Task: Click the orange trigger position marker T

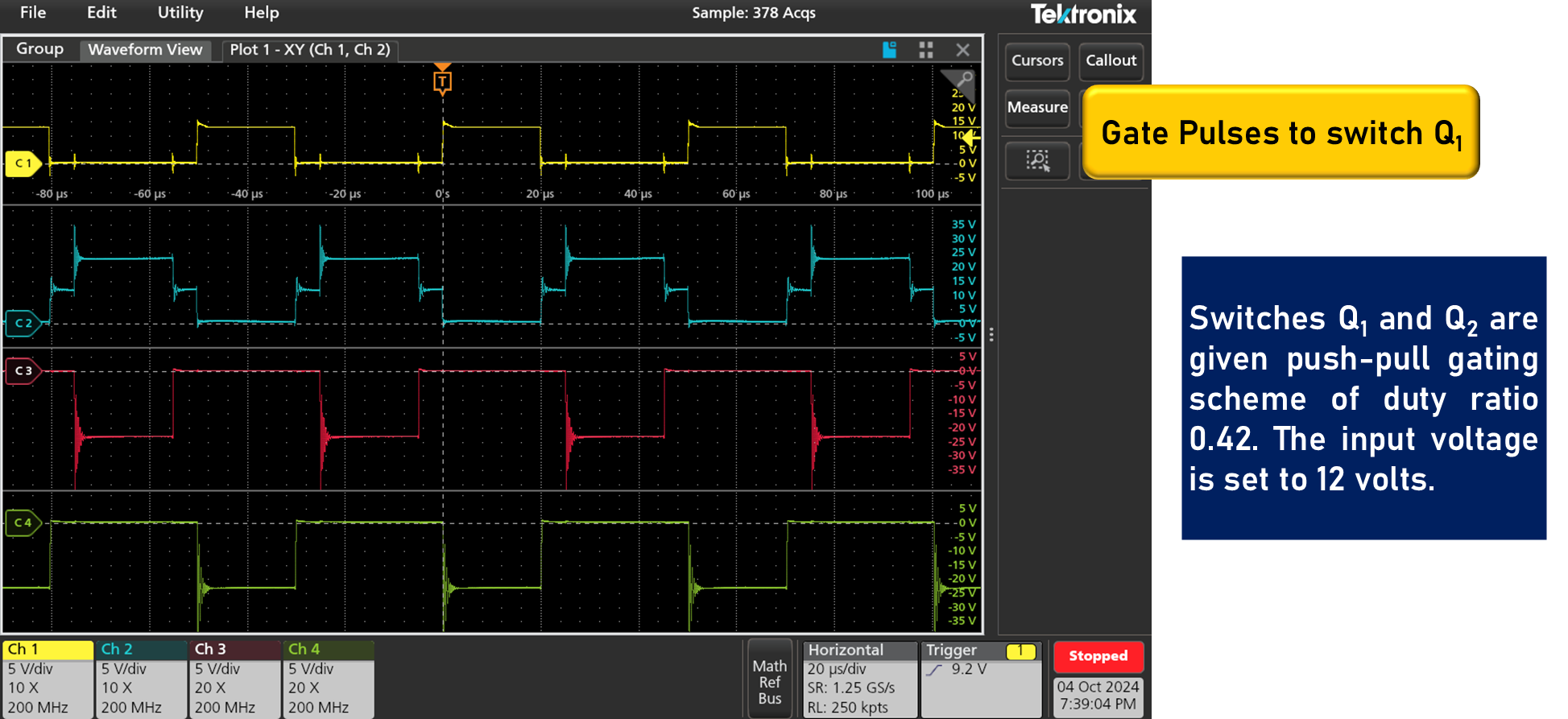Action: click(442, 81)
